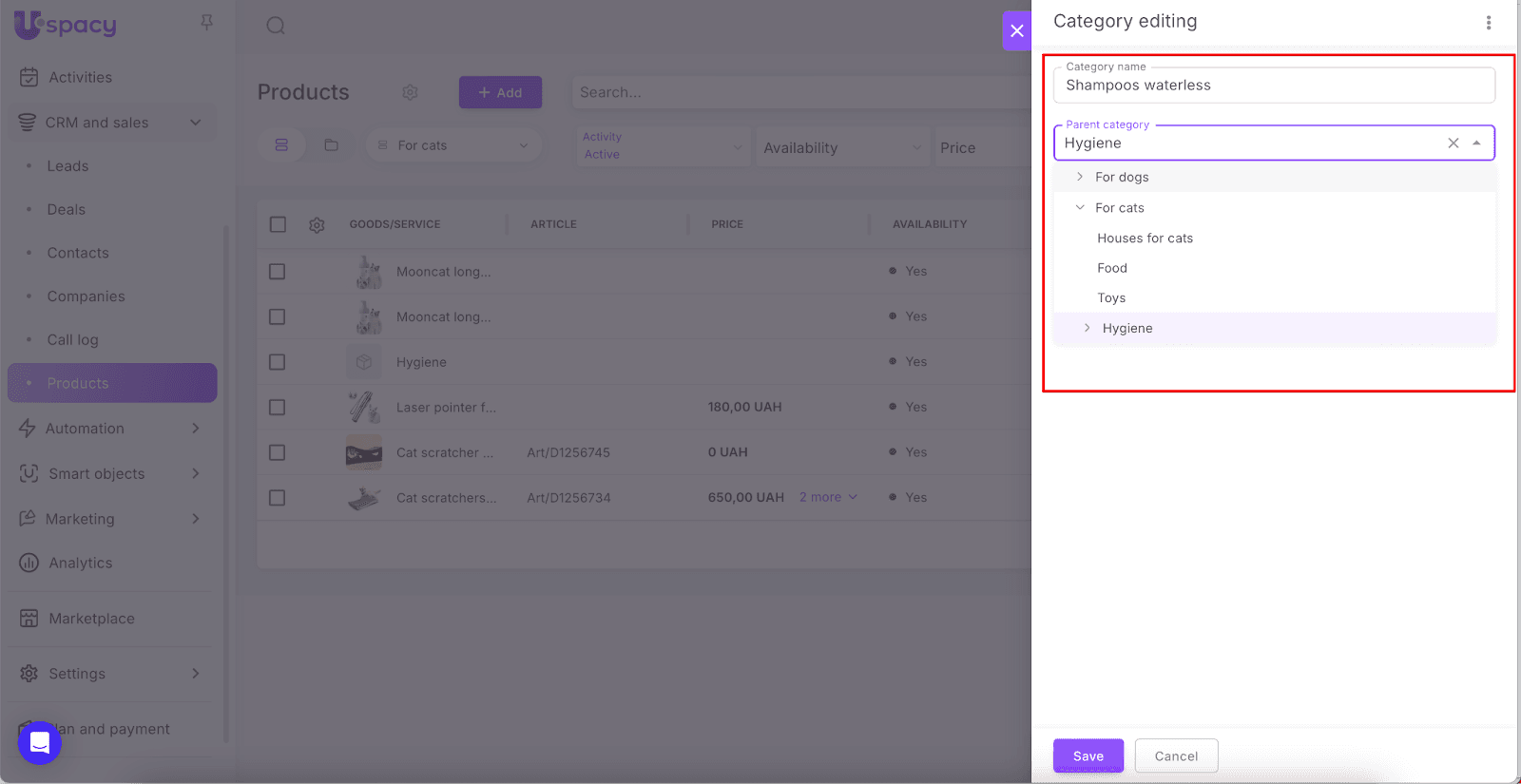Go to Analytics in the sidebar
Image resolution: width=1521 pixels, height=784 pixels.
click(81, 564)
